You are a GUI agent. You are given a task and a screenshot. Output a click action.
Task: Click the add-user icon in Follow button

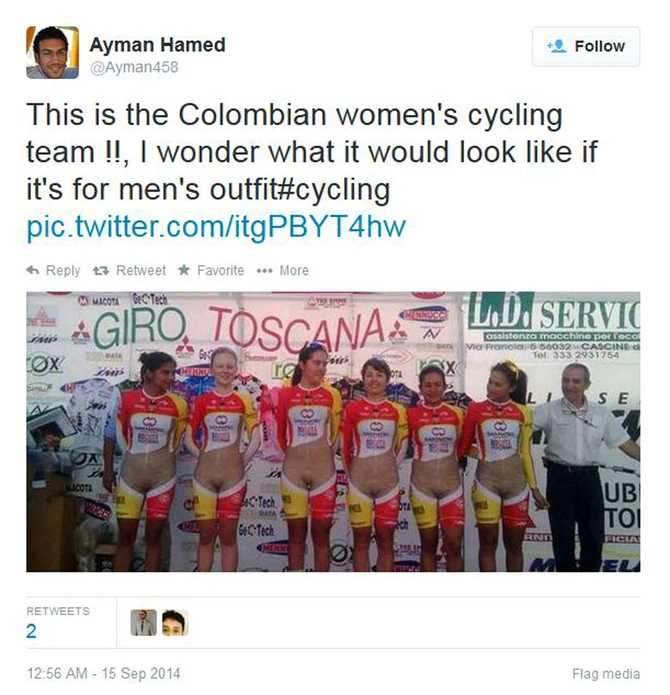(x=556, y=46)
